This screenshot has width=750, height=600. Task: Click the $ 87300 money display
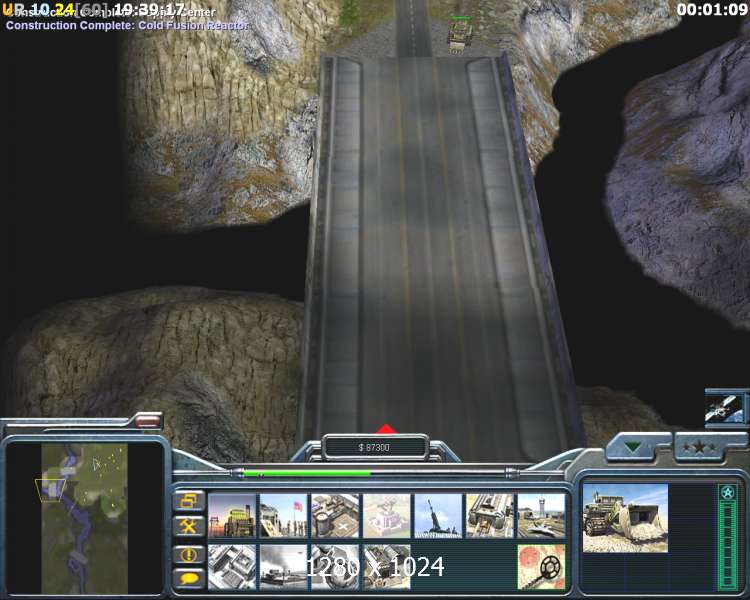coord(374,447)
